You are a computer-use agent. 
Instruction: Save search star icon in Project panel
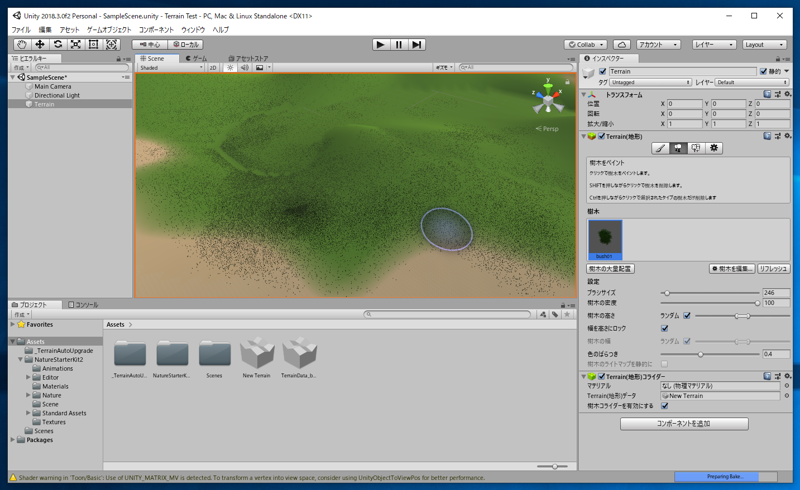tap(567, 314)
